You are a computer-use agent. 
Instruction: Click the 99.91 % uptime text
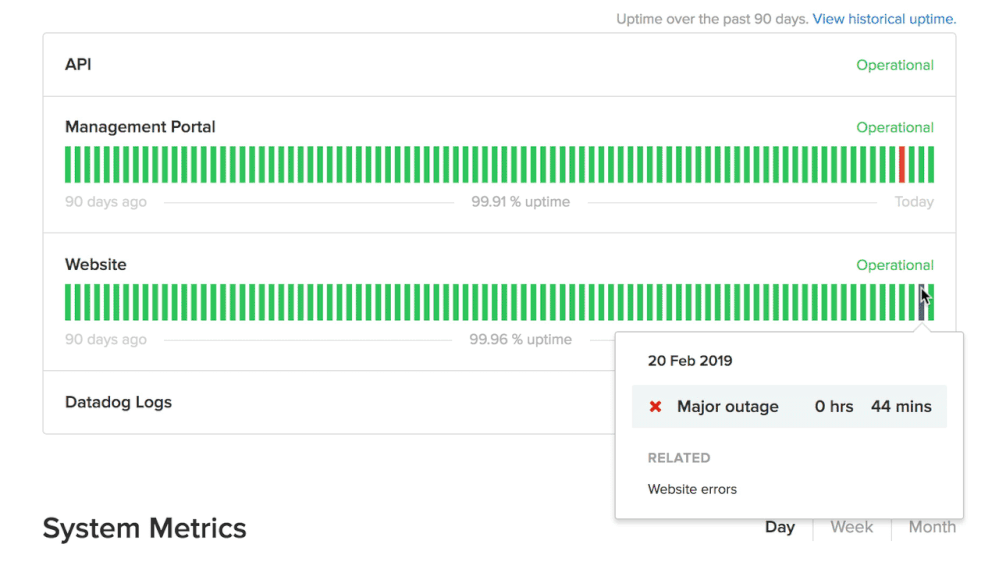[521, 202]
